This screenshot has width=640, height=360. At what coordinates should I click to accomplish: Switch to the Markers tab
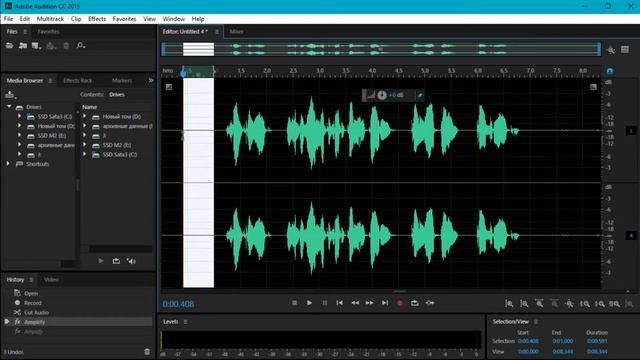click(122, 80)
